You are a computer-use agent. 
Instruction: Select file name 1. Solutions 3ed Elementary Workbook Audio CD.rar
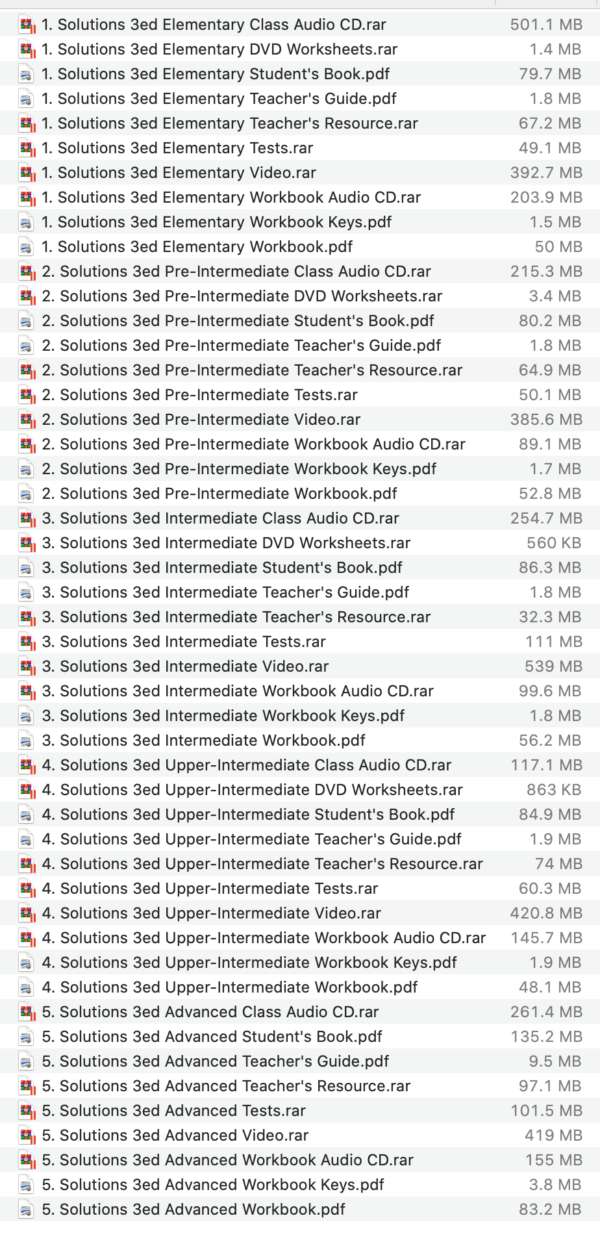pyautogui.click(x=231, y=197)
